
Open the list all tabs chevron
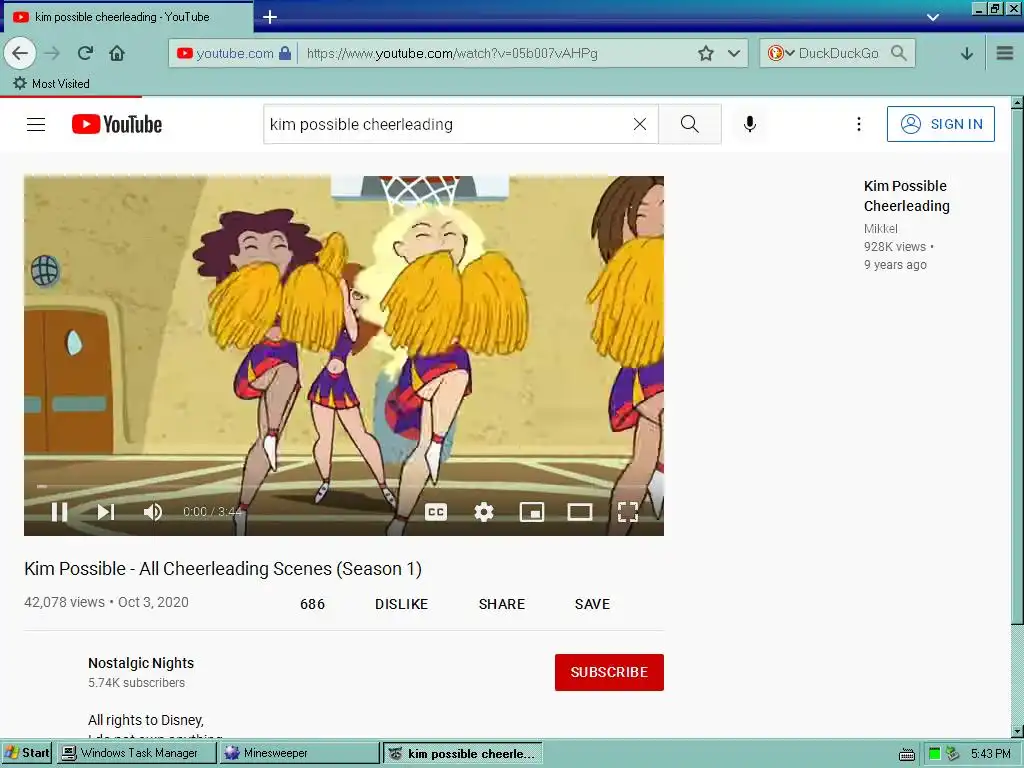(933, 18)
